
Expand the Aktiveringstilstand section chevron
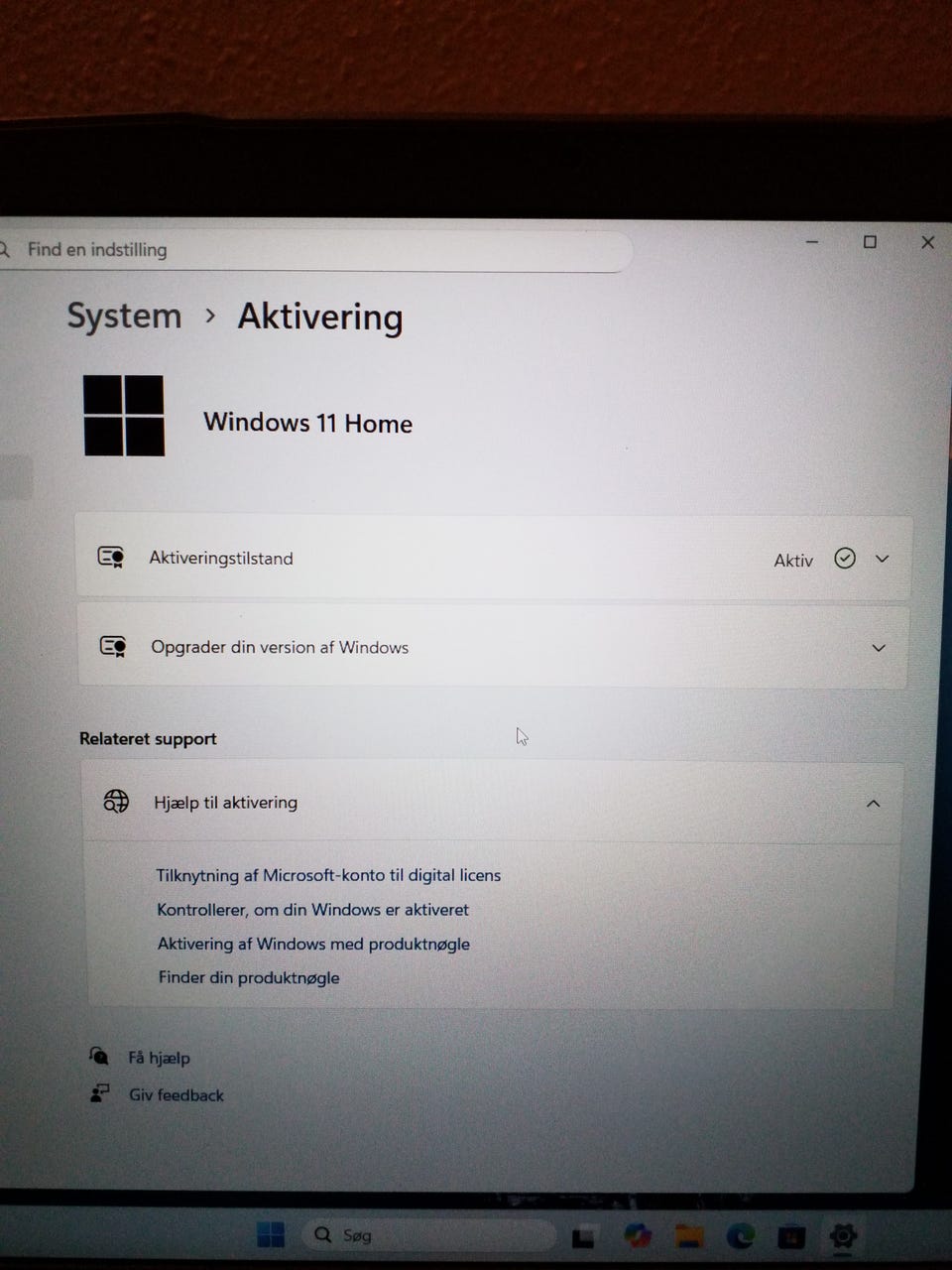pyautogui.click(x=883, y=559)
